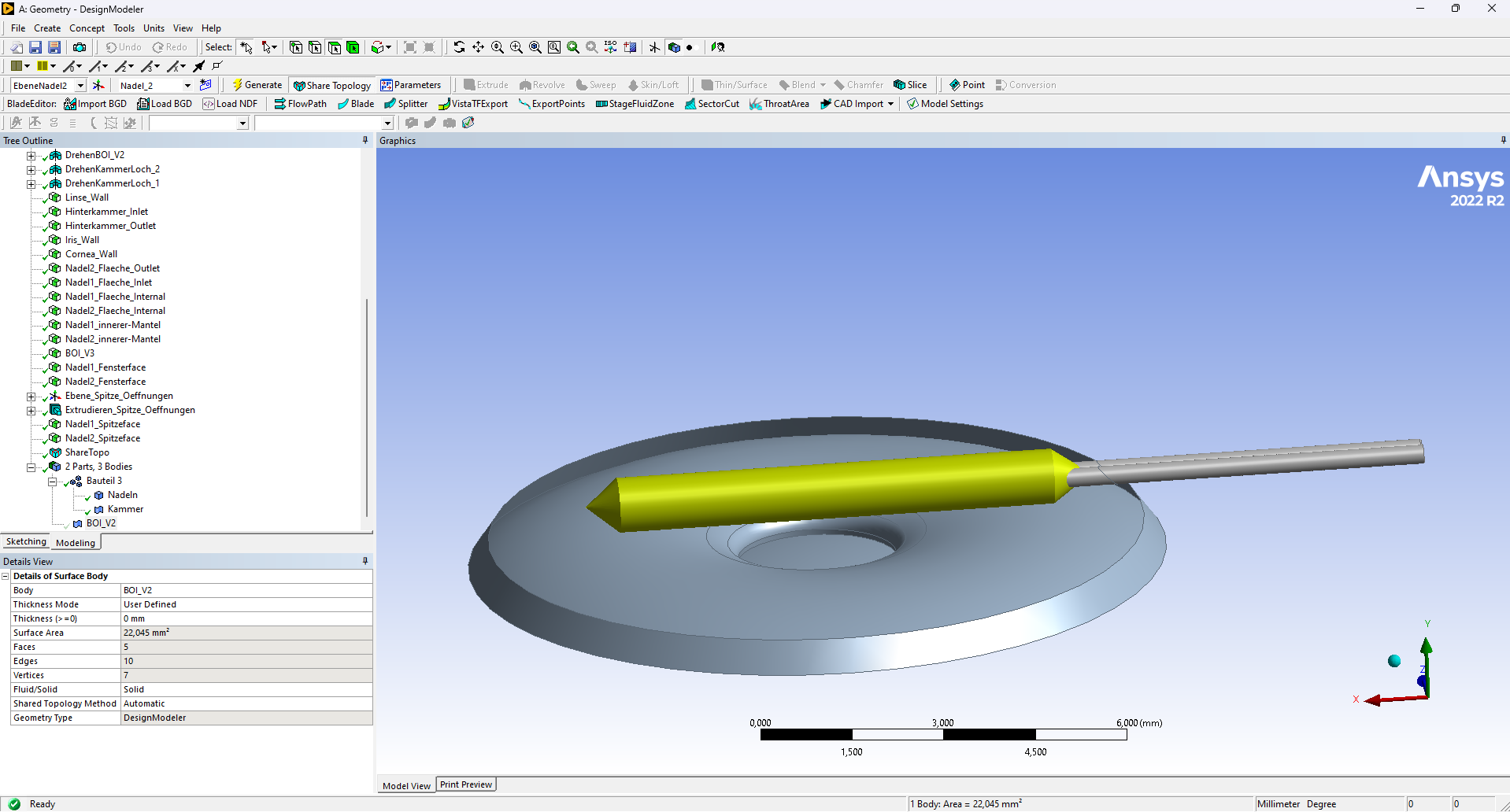Click the Slice tool
The image size is (1510, 812).
tap(910, 85)
